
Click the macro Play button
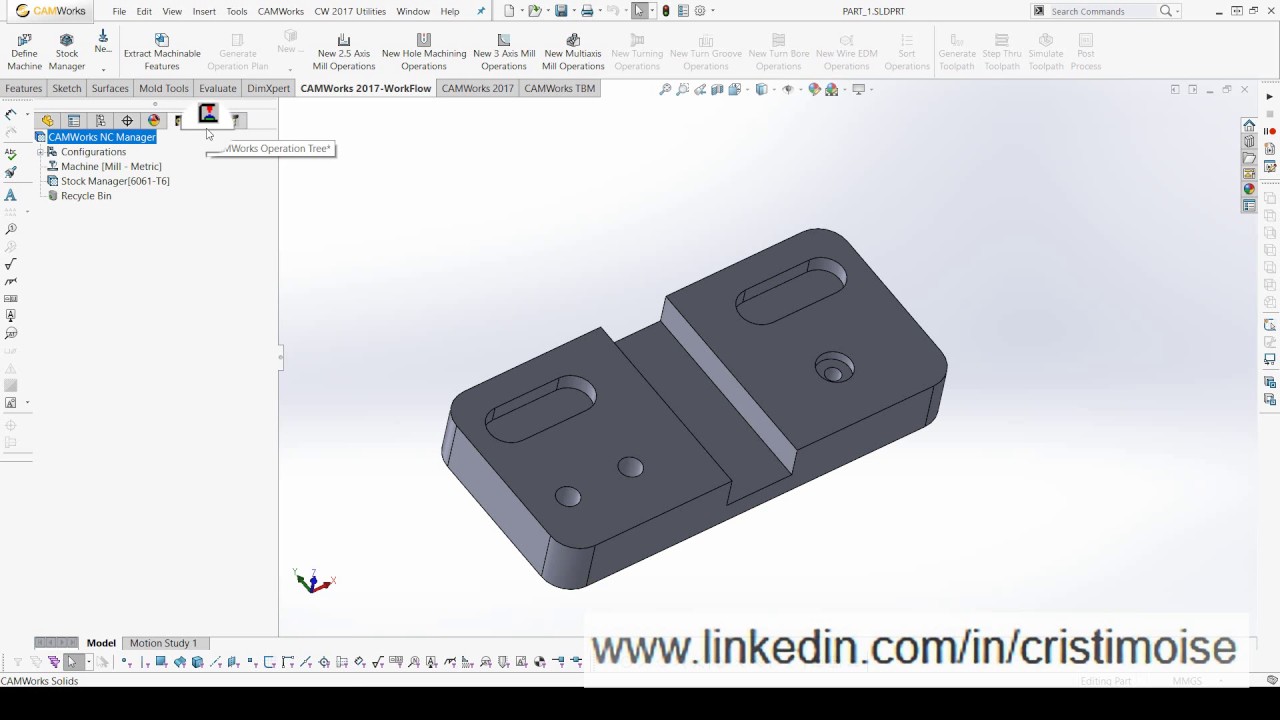pyautogui.click(x=1271, y=98)
